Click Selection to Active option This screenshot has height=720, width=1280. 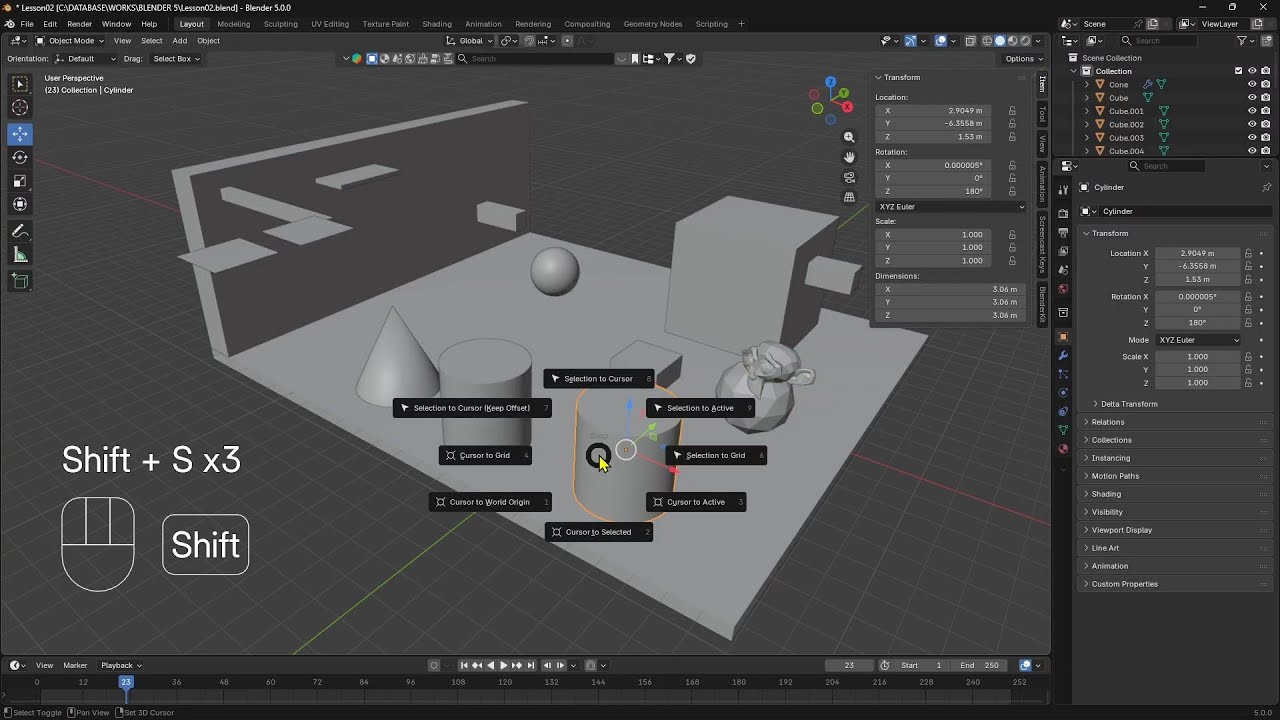pos(700,408)
